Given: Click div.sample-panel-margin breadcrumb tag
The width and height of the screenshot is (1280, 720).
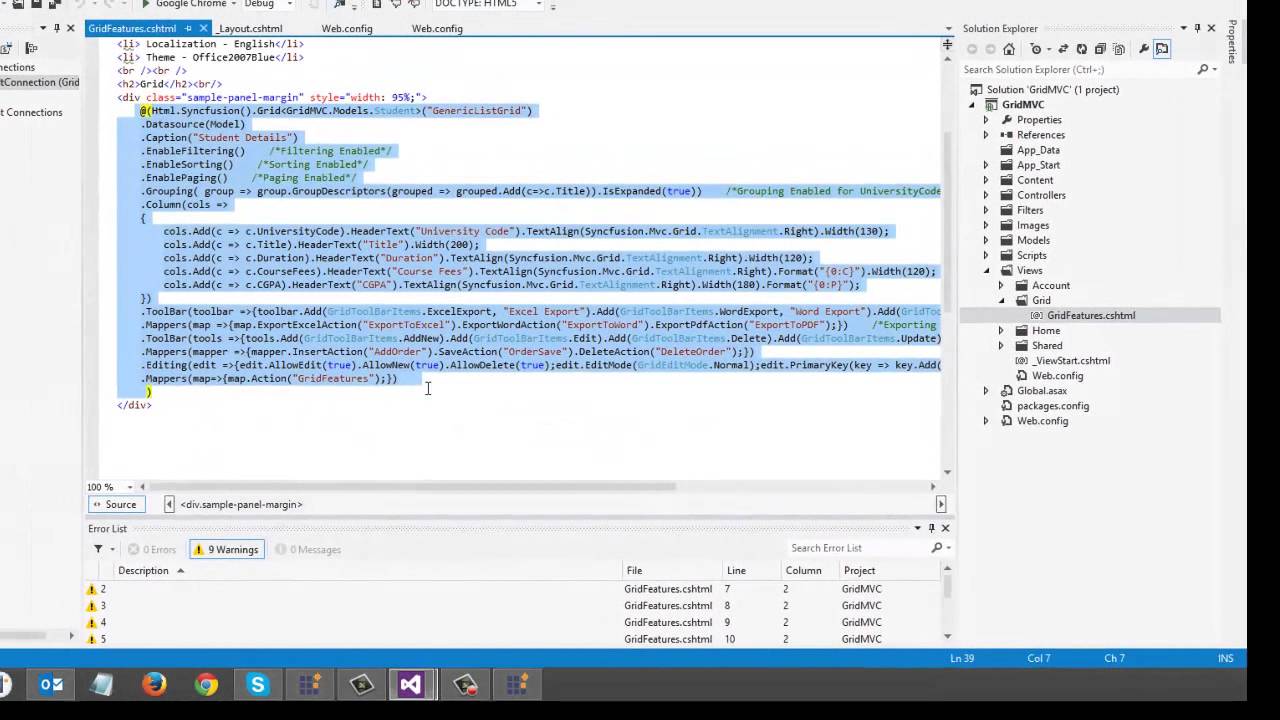Looking at the screenshot, I should (241, 504).
